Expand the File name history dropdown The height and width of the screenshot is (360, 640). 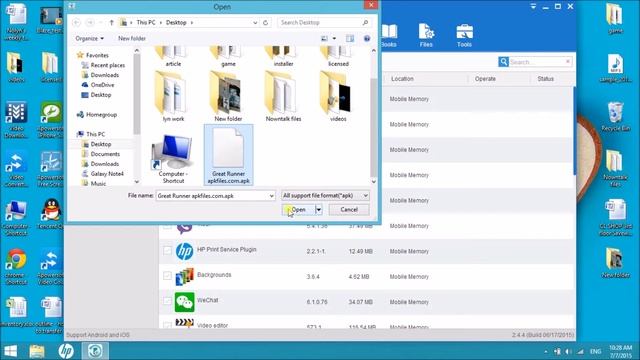(271, 196)
